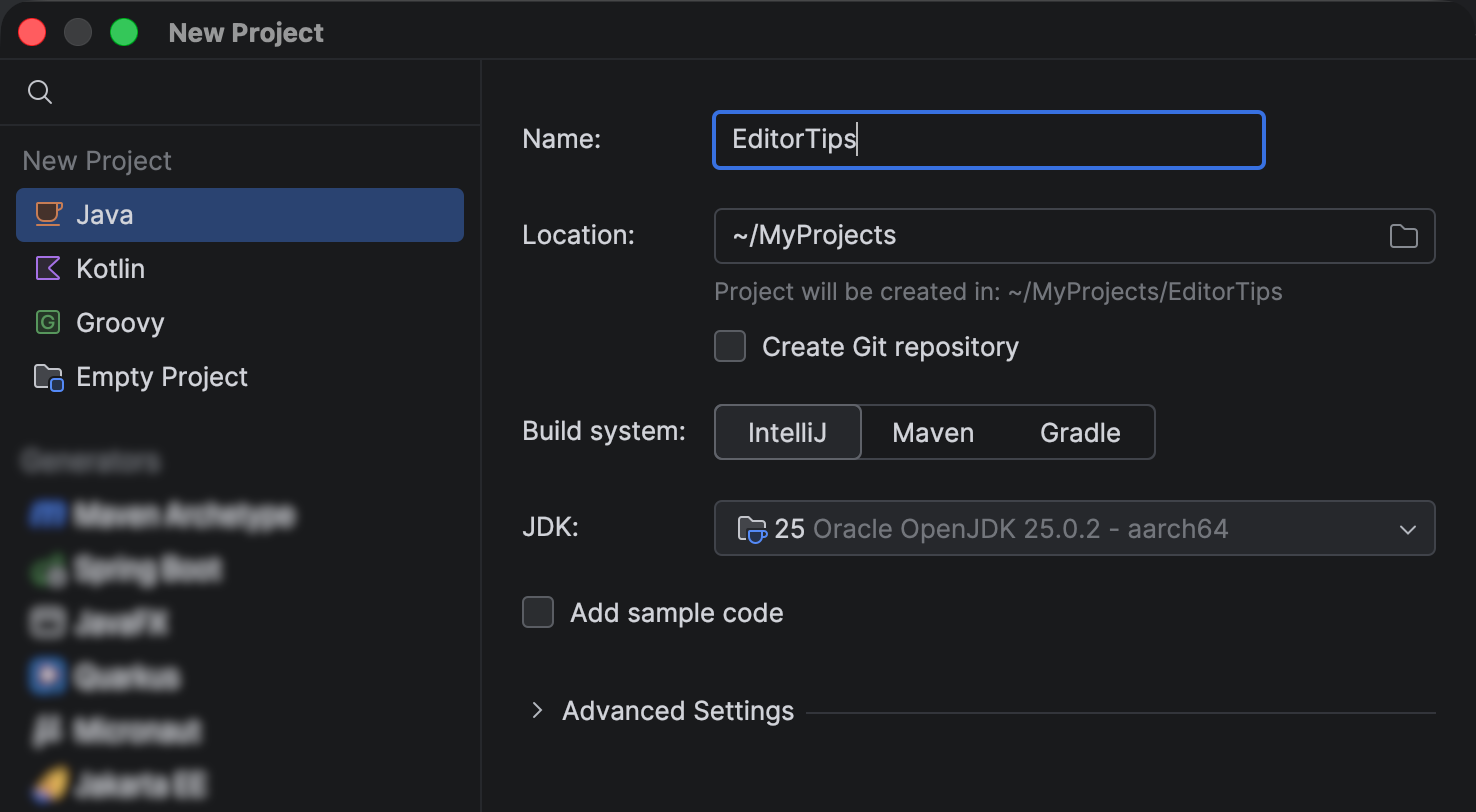This screenshot has height=812, width=1476.
Task: Click the Location: label
Action: (579, 235)
